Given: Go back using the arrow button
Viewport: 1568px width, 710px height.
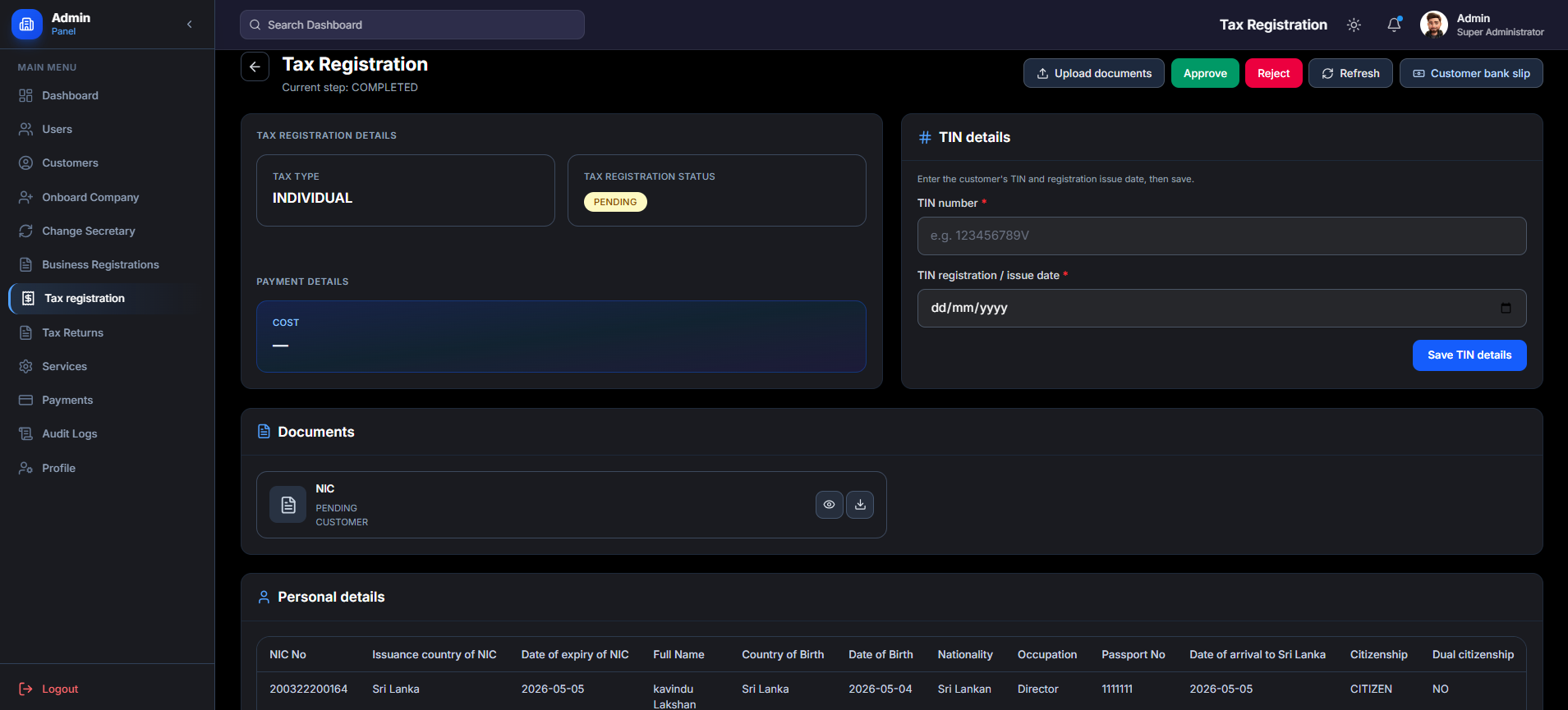Looking at the screenshot, I should [x=255, y=67].
